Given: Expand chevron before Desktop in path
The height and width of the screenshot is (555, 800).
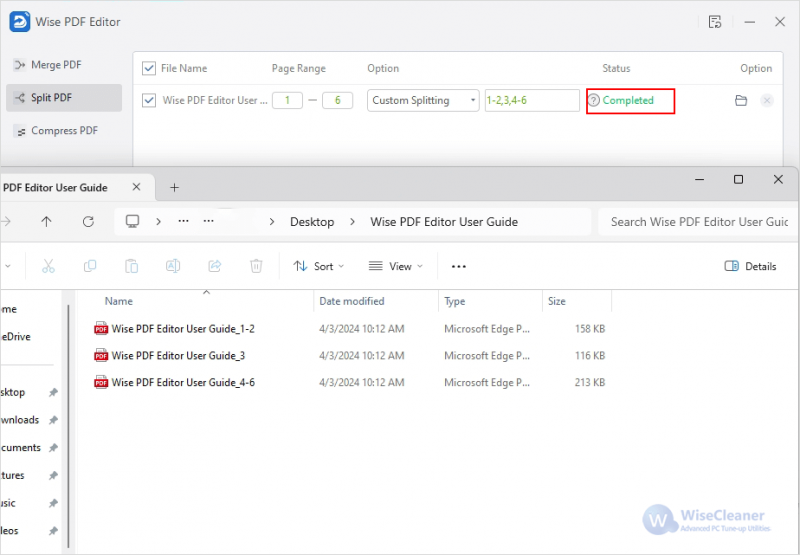Looking at the screenshot, I should click(271, 222).
